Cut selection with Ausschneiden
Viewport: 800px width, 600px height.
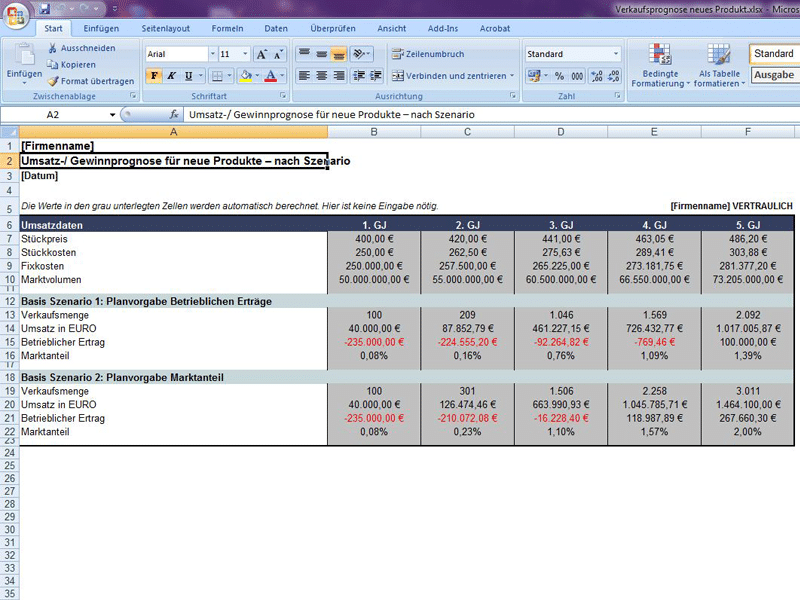(x=82, y=48)
